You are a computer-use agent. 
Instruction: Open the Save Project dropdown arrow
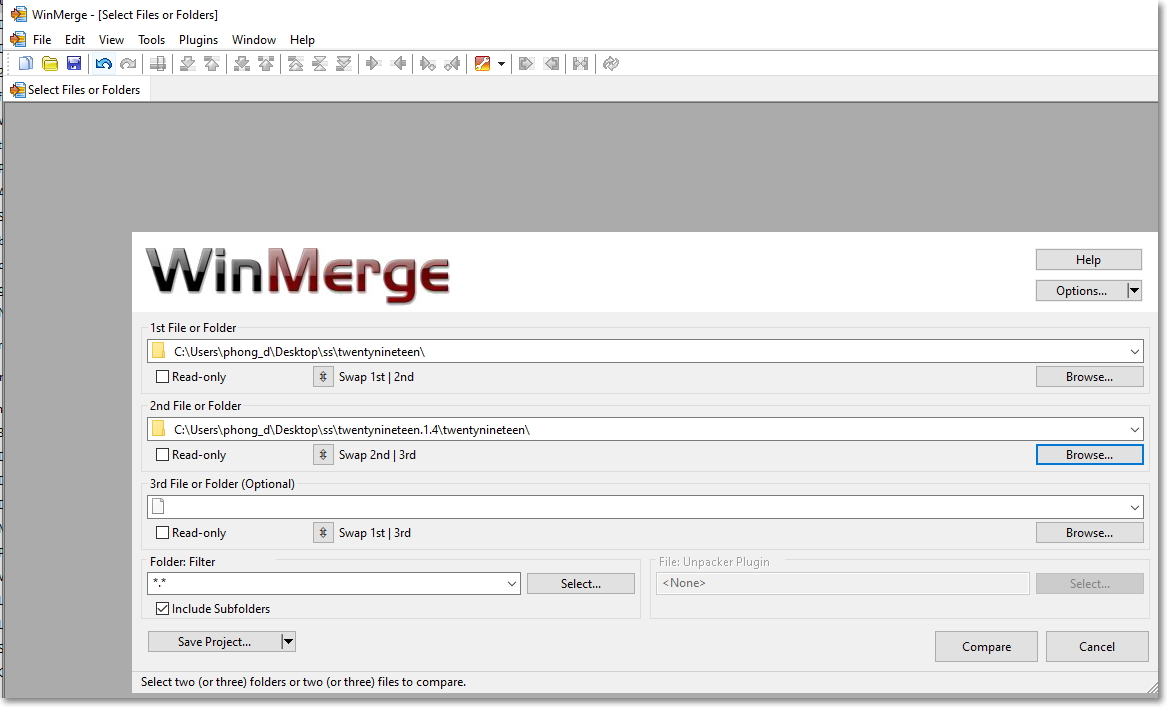(x=288, y=642)
